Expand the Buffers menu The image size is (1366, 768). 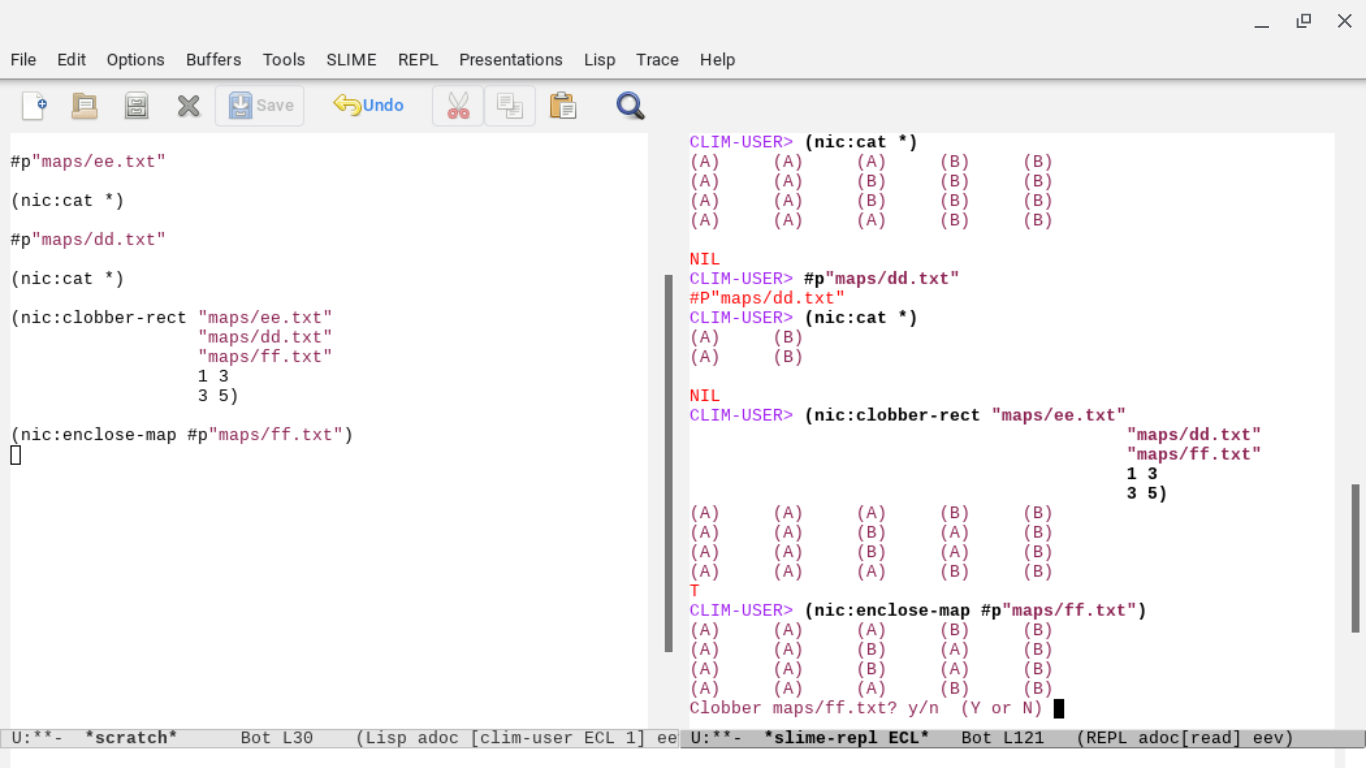pos(213,60)
